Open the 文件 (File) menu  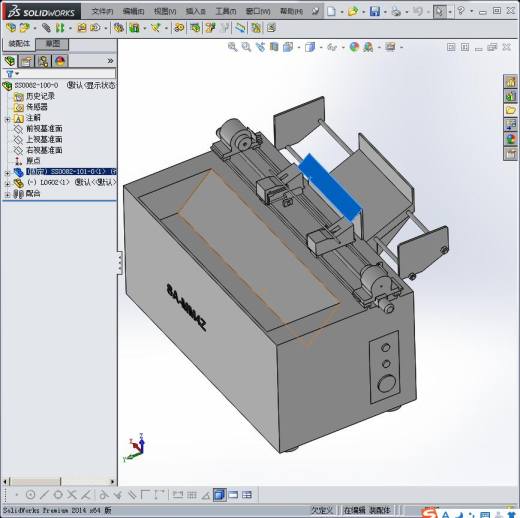tap(102, 12)
